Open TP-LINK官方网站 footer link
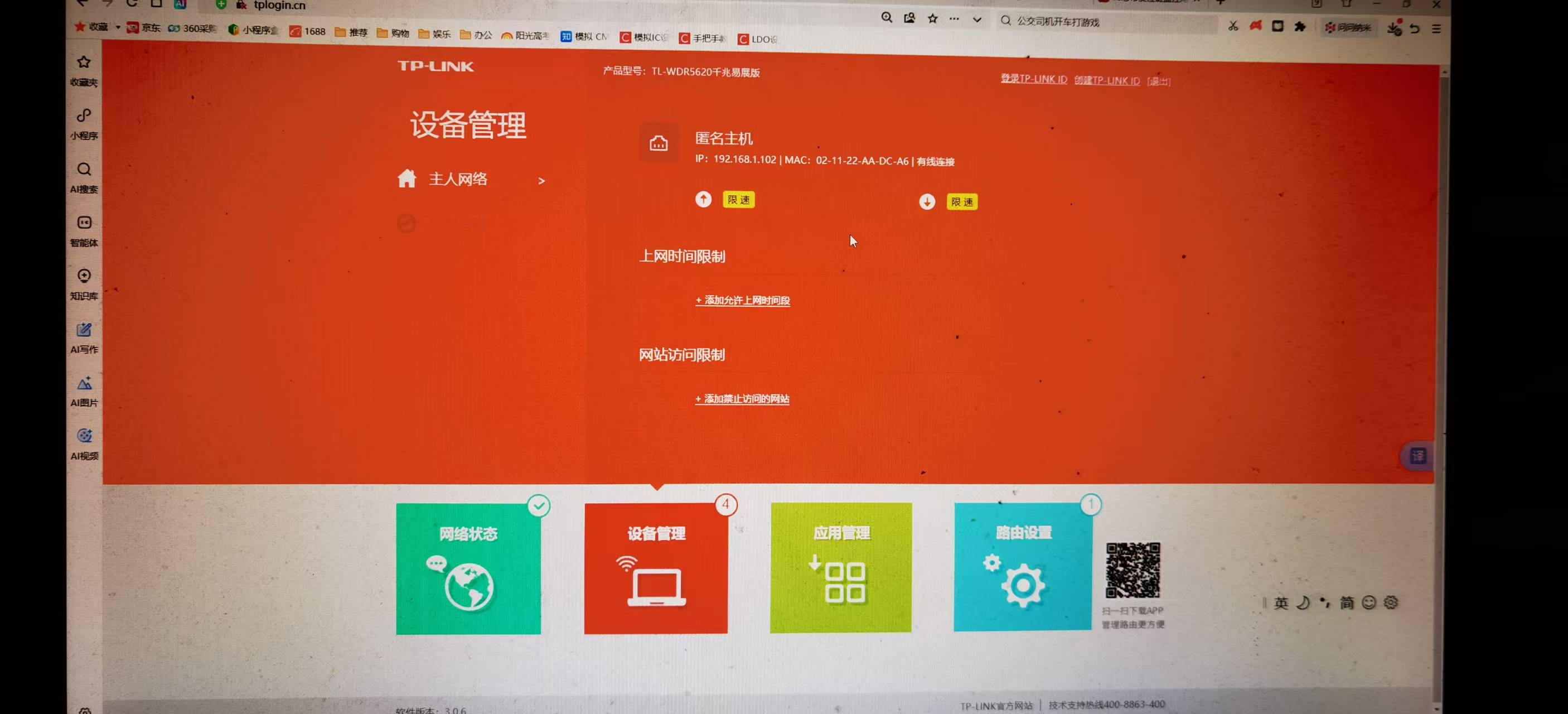 tap(996, 706)
